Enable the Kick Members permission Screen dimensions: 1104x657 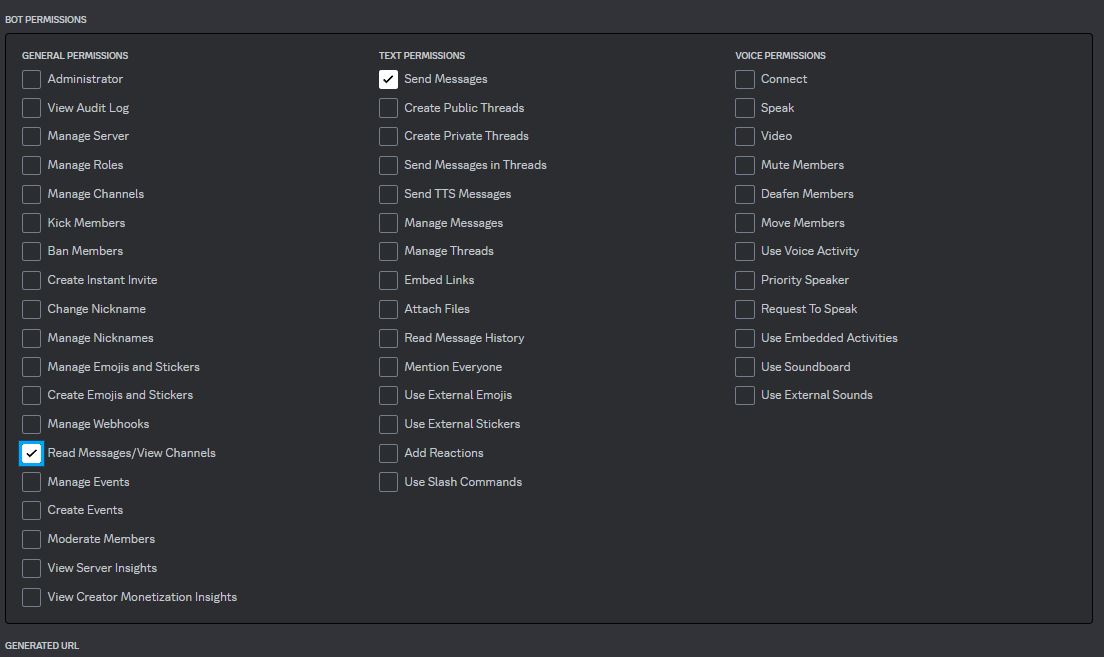31,223
